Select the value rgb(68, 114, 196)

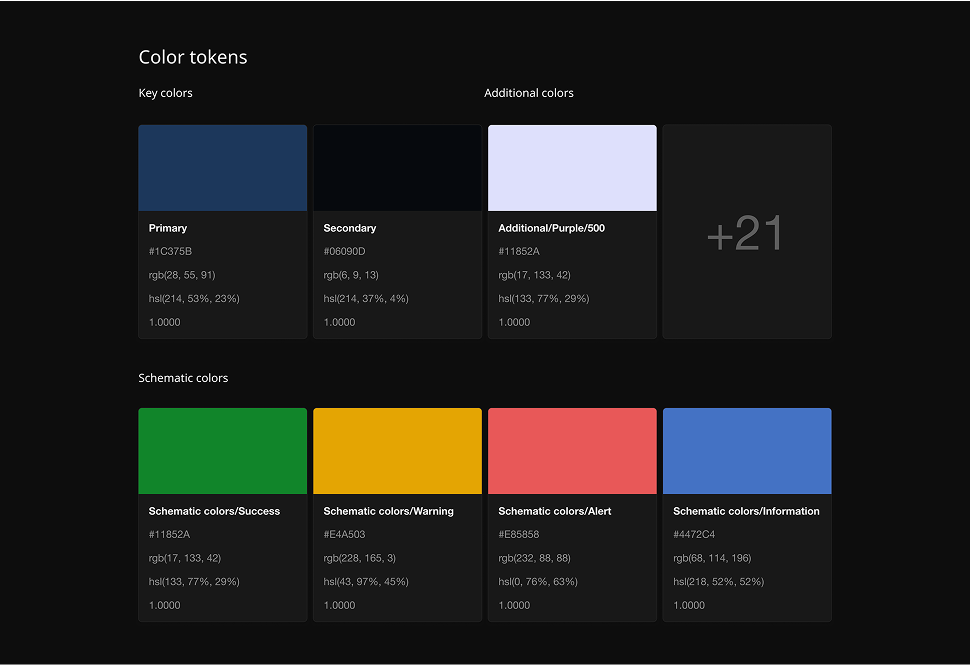pos(712,558)
